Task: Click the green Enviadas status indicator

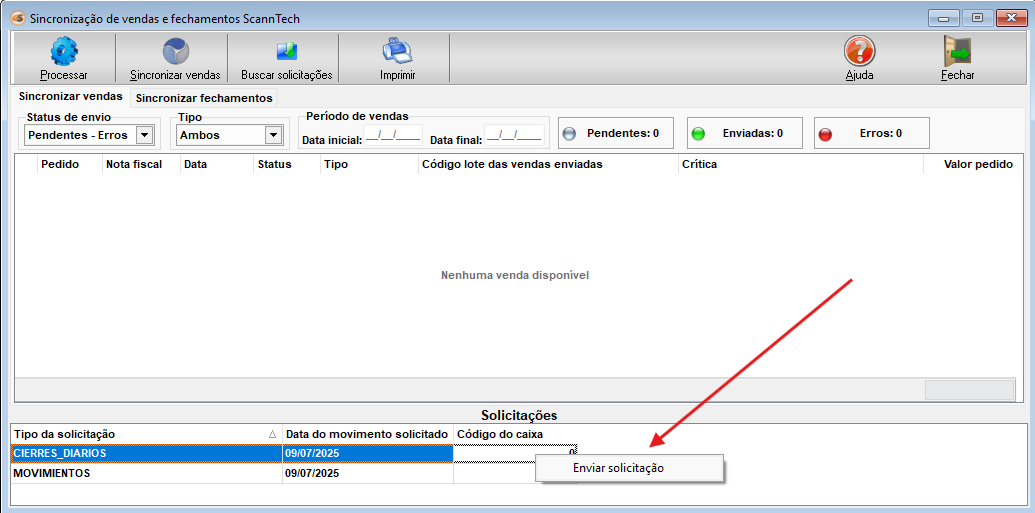Action: [699, 133]
